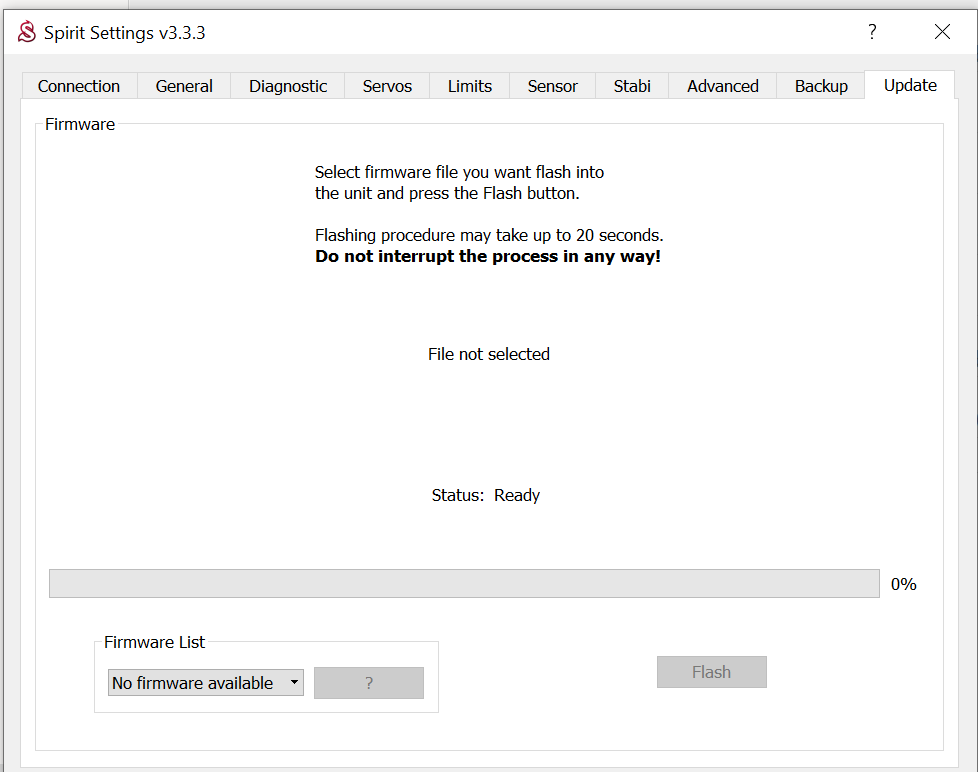
Task: Switch to the Connection tab
Action: click(x=79, y=86)
